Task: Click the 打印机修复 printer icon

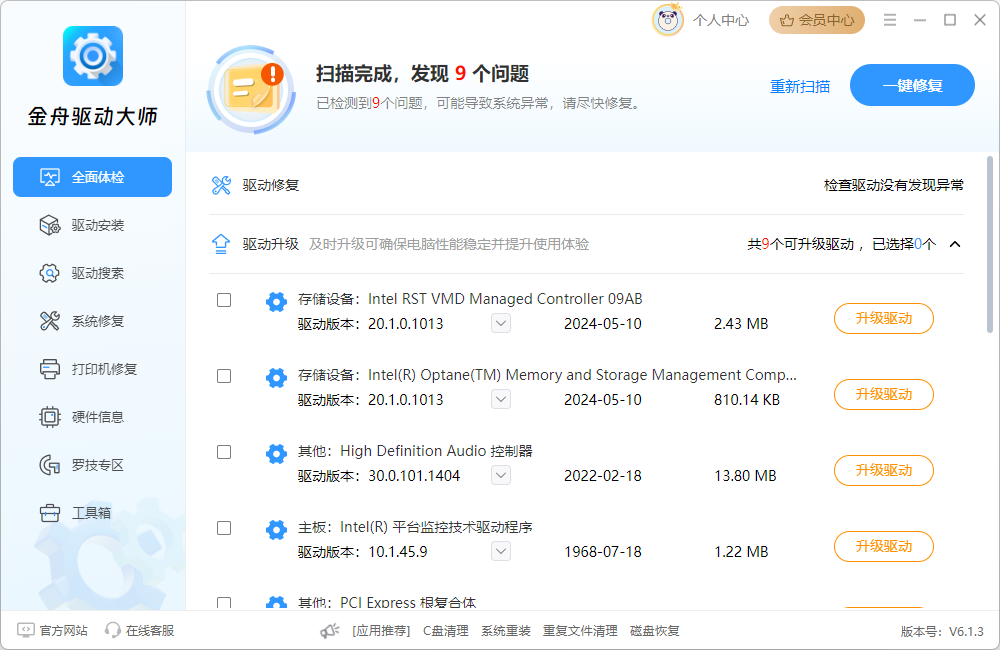Action: [x=50, y=369]
